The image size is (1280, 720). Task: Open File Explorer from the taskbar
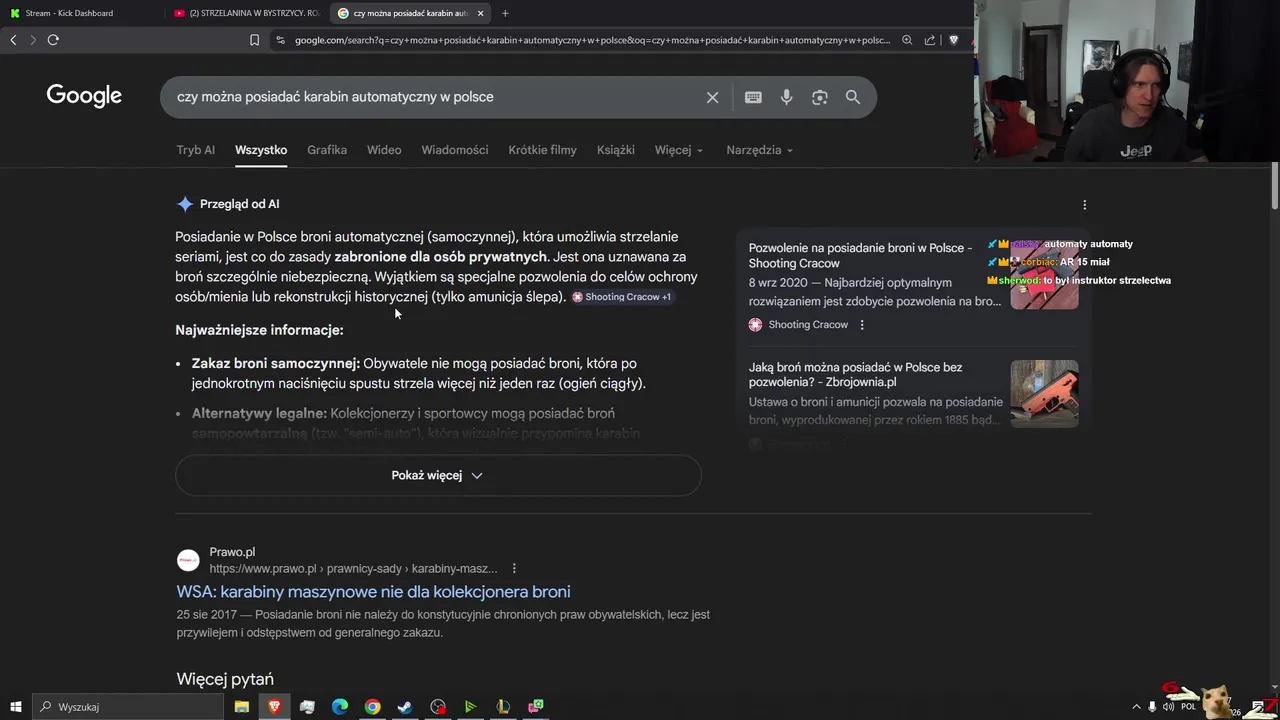point(242,707)
